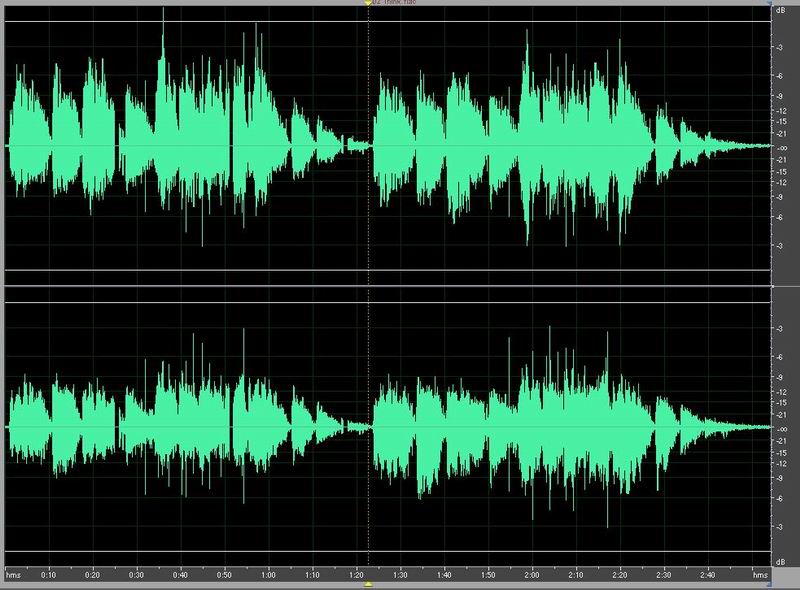The image size is (800, 590).
Task: Click the right 'hms' time format label
Action: (x=760, y=575)
